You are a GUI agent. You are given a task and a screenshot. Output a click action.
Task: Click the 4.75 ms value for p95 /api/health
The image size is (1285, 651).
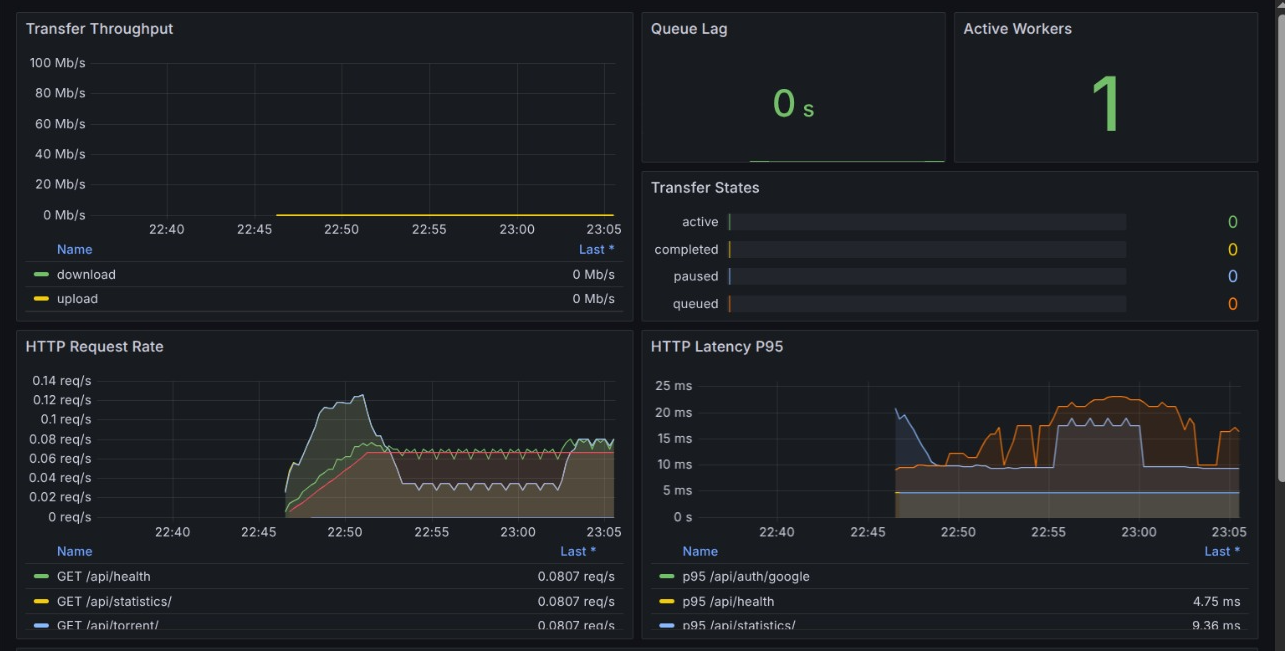point(1216,601)
